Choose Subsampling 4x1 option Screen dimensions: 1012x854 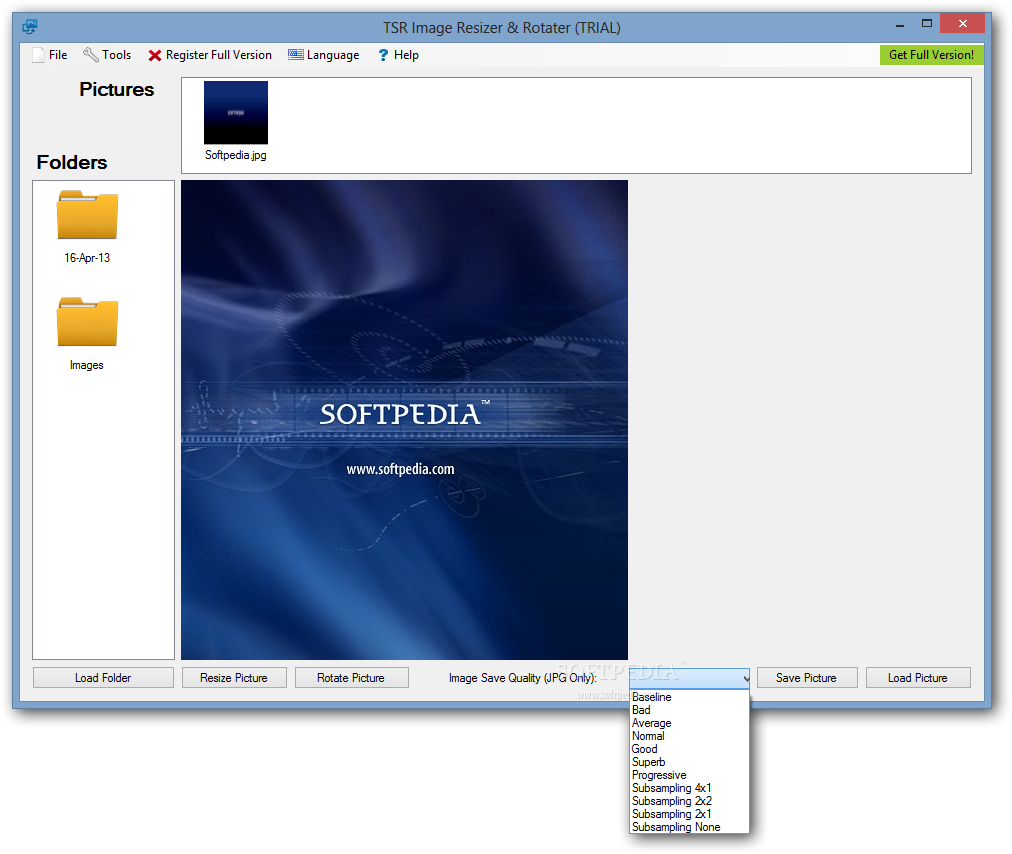689,788
